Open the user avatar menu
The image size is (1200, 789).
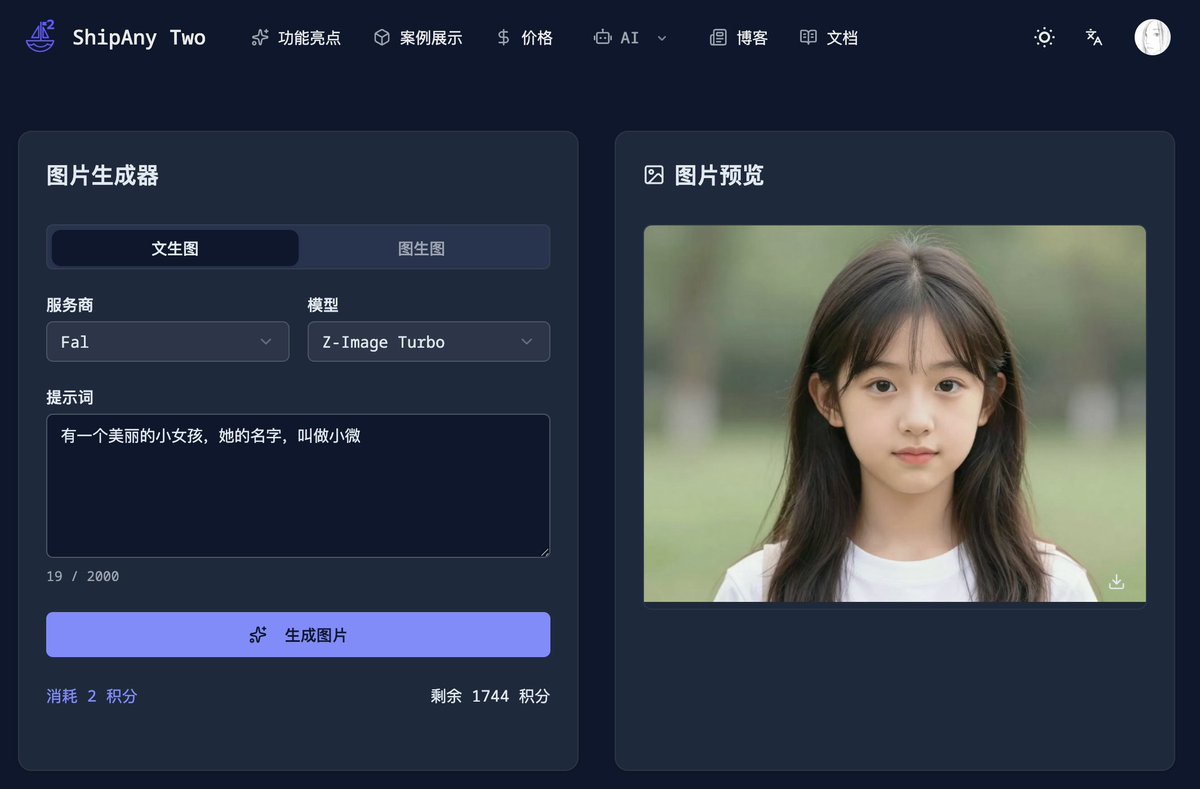1152,37
